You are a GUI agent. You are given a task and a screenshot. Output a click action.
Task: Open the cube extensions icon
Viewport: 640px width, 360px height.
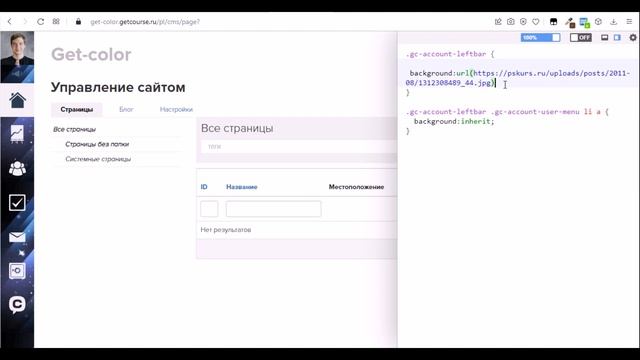(598, 22)
